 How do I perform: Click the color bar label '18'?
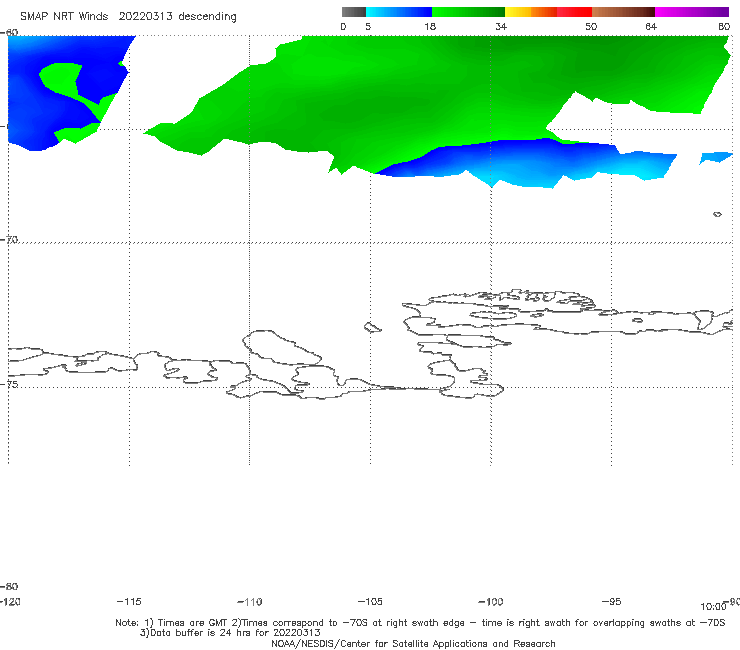(430, 26)
